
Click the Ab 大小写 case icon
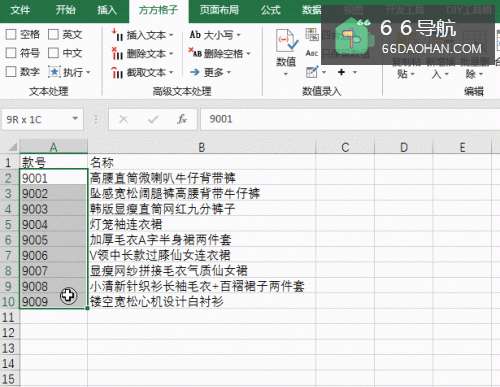coord(195,34)
